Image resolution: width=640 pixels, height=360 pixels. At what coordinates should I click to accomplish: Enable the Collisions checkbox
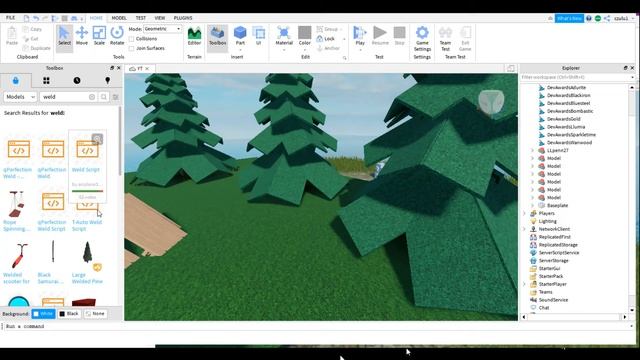pyautogui.click(x=131, y=39)
